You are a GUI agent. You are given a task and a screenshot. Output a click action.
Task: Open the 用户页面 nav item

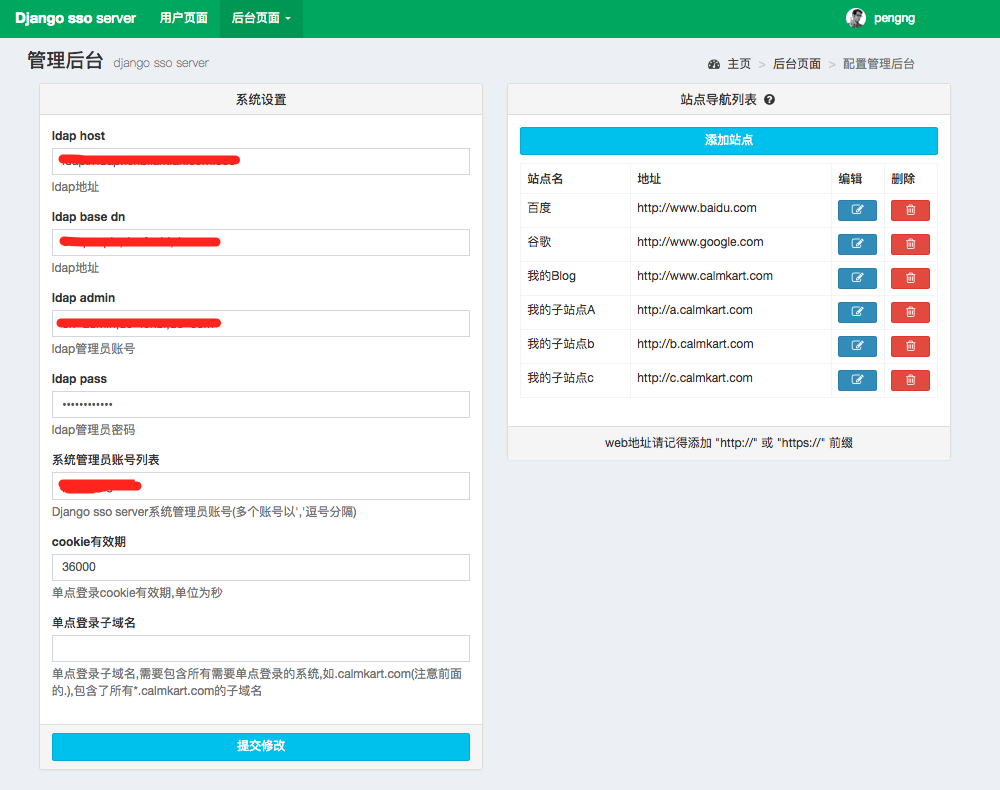coord(184,18)
